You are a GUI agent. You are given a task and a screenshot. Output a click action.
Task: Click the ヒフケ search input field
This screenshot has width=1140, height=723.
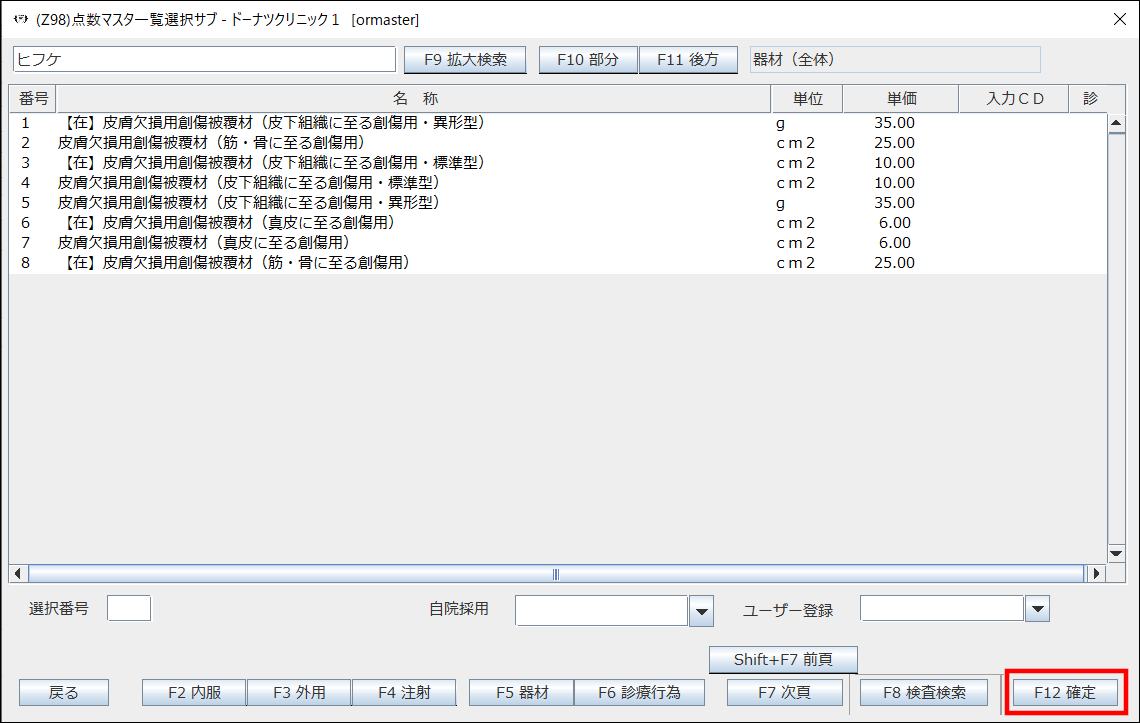coord(205,60)
